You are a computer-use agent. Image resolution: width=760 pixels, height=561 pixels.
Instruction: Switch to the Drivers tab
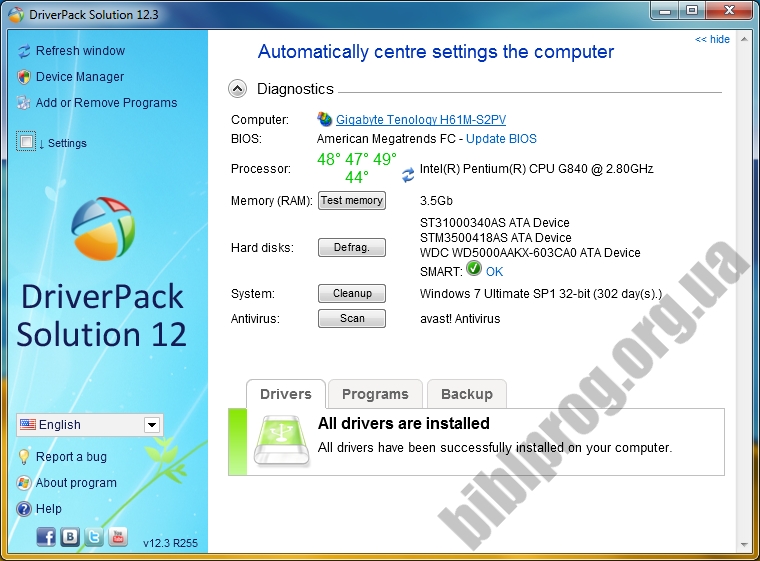point(285,394)
